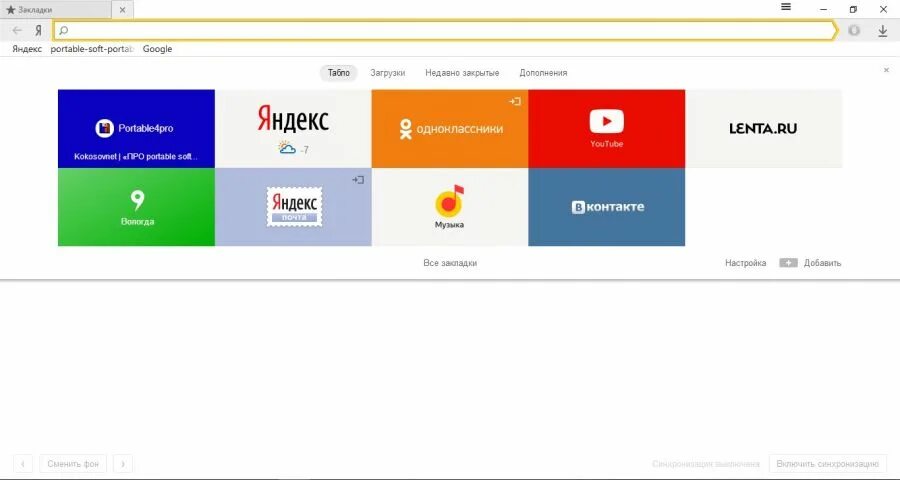Open the ВКонтакте tile

[606, 207]
